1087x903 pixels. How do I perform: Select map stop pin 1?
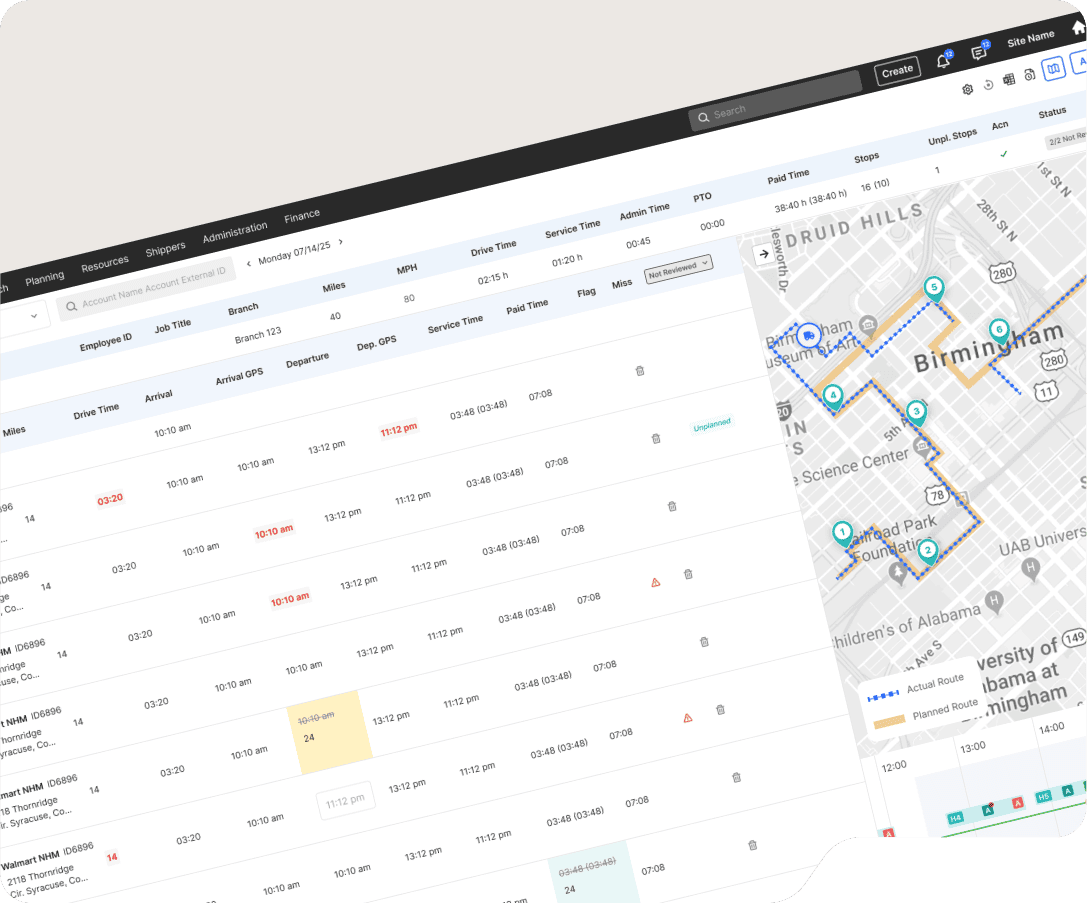click(842, 533)
